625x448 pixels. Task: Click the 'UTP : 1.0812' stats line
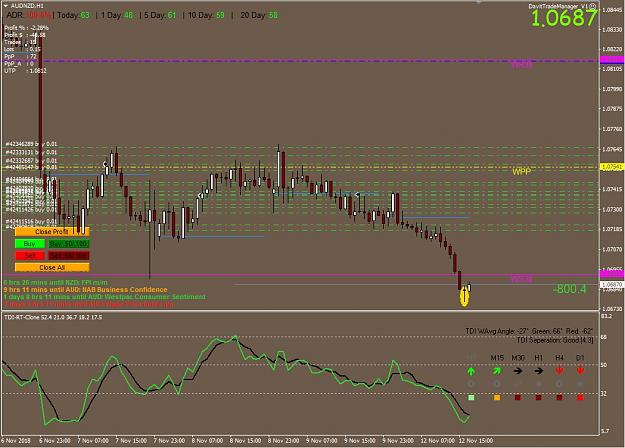coord(25,71)
